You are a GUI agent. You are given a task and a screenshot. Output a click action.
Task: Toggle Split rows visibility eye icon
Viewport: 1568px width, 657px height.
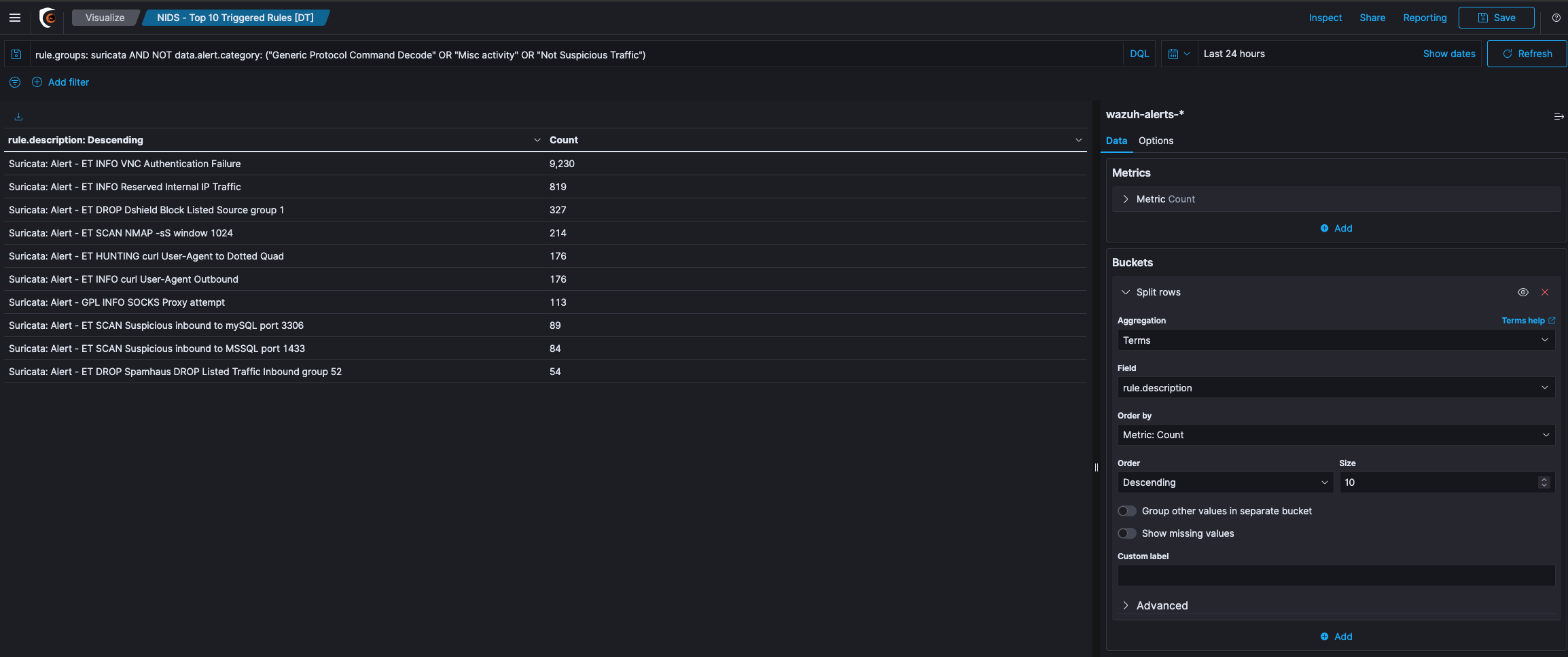click(1523, 292)
